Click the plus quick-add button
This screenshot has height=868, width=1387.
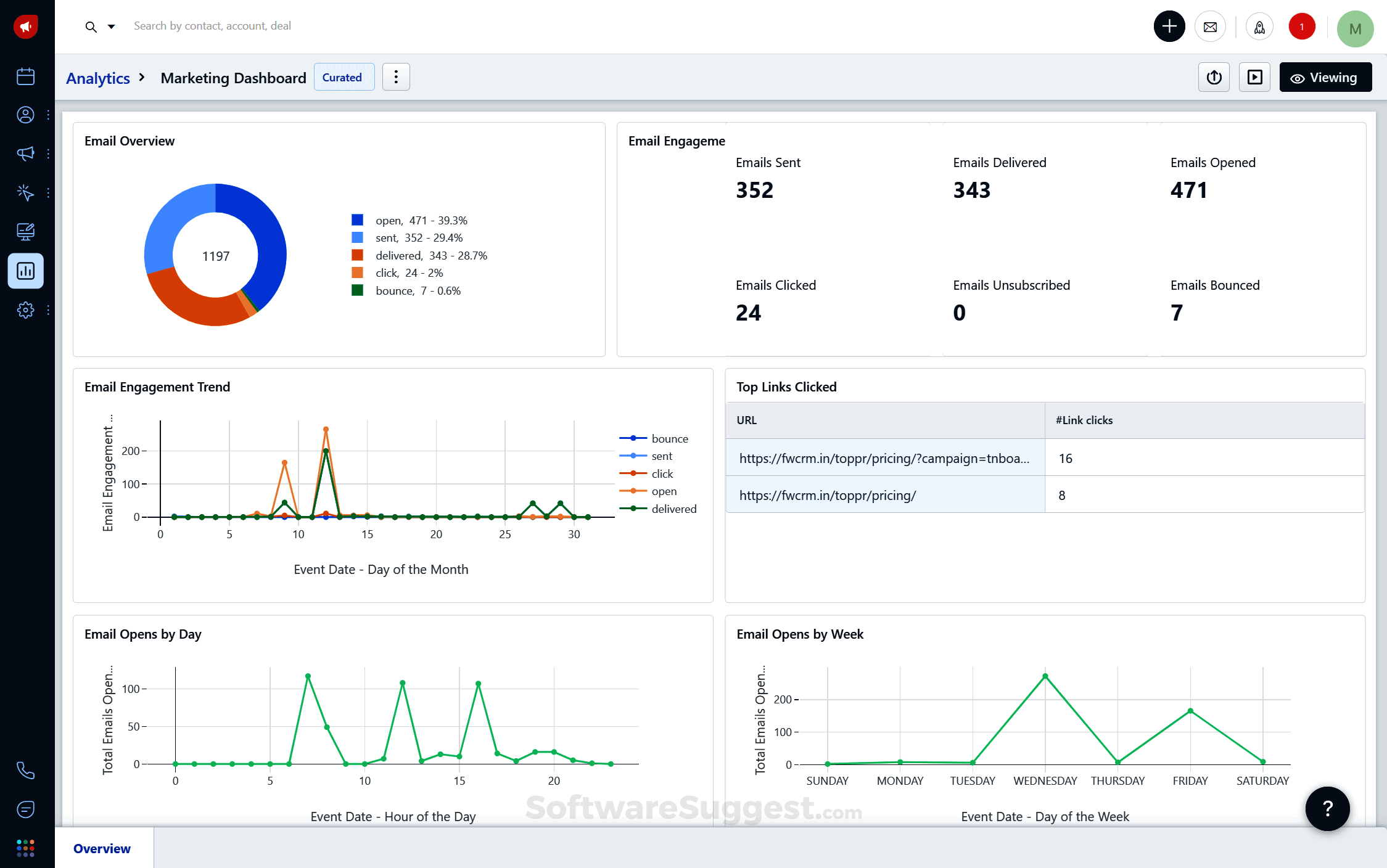point(1169,27)
